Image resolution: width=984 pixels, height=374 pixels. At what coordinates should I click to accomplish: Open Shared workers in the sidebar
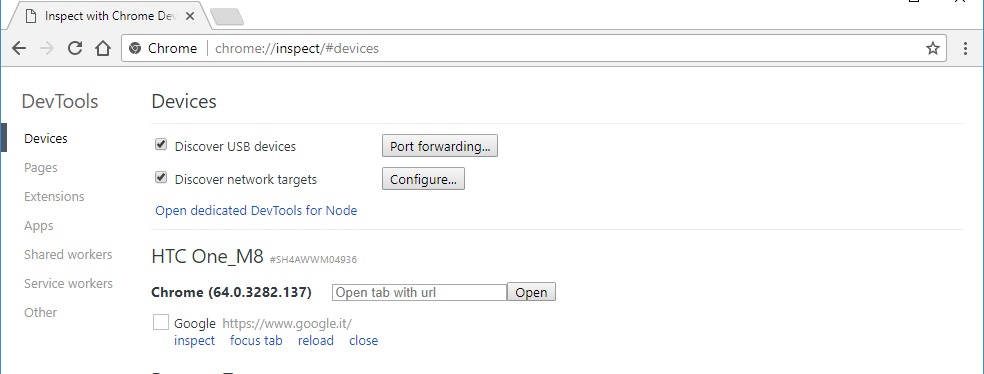coord(68,254)
